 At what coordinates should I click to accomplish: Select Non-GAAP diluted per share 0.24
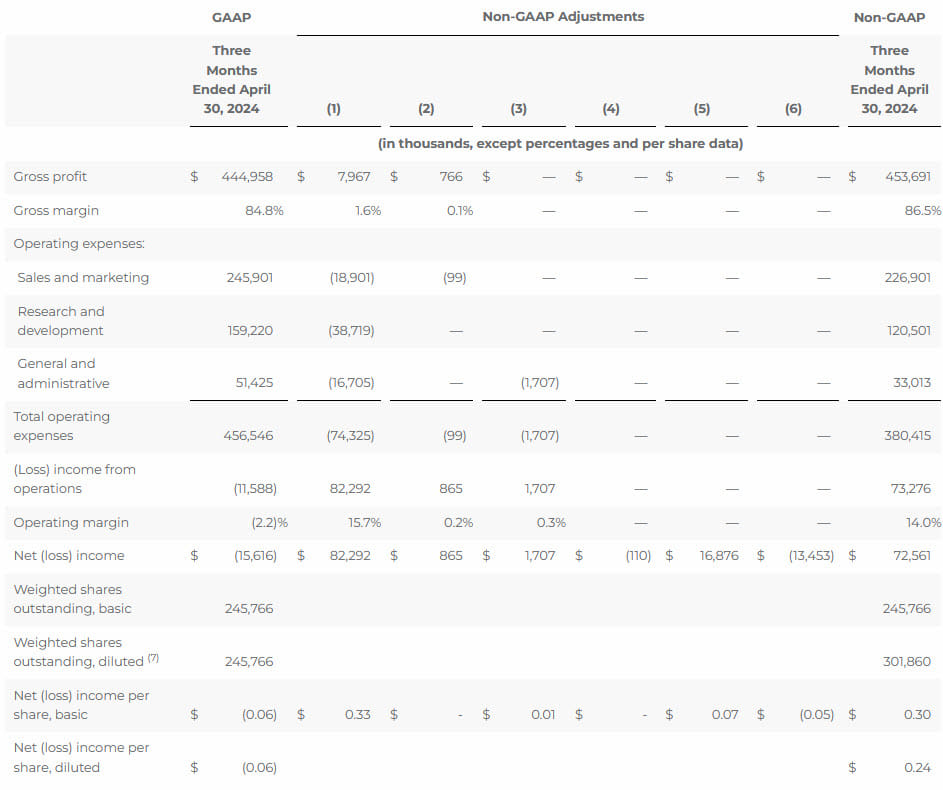click(x=917, y=768)
